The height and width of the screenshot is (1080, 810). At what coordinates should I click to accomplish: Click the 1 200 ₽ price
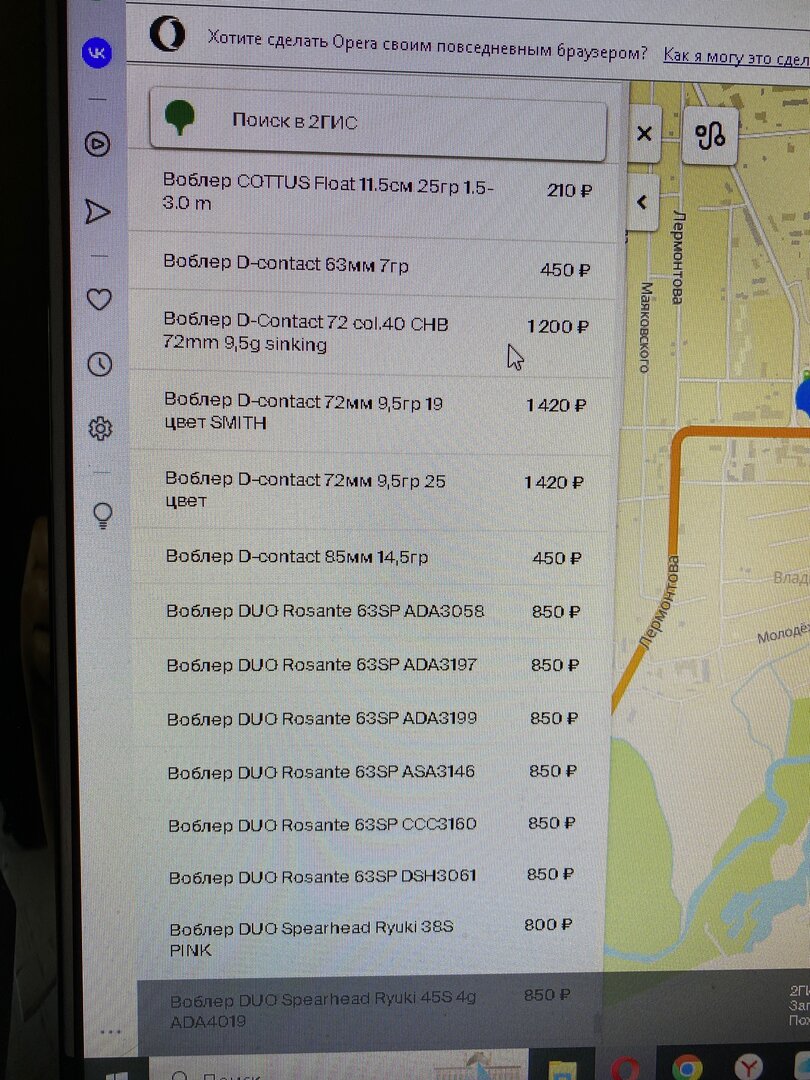pyautogui.click(x=558, y=326)
